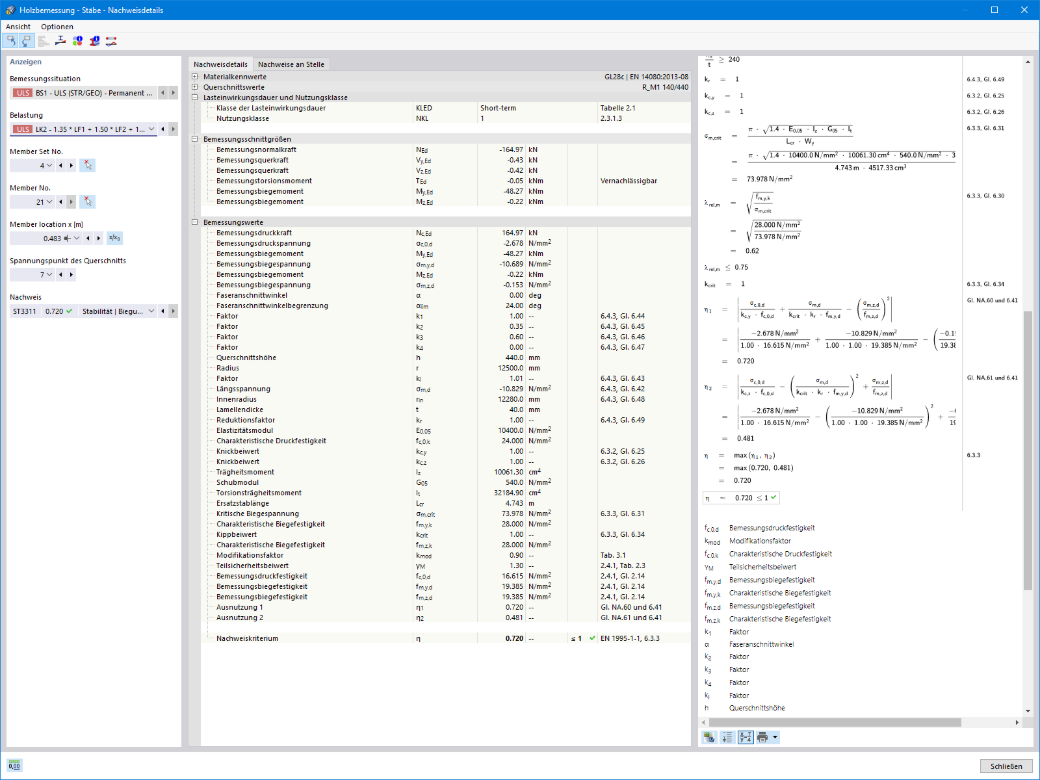This screenshot has height=780, width=1040.
Task: Step to next member location x
Action: click(x=99, y=238)
